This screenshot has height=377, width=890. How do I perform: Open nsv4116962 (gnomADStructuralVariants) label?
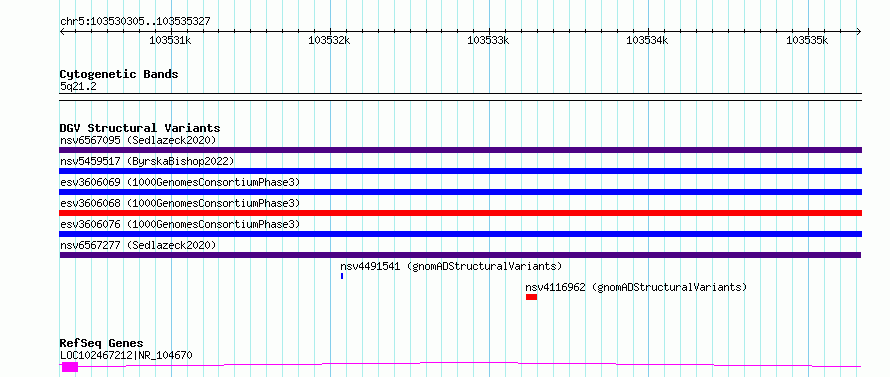636,287
